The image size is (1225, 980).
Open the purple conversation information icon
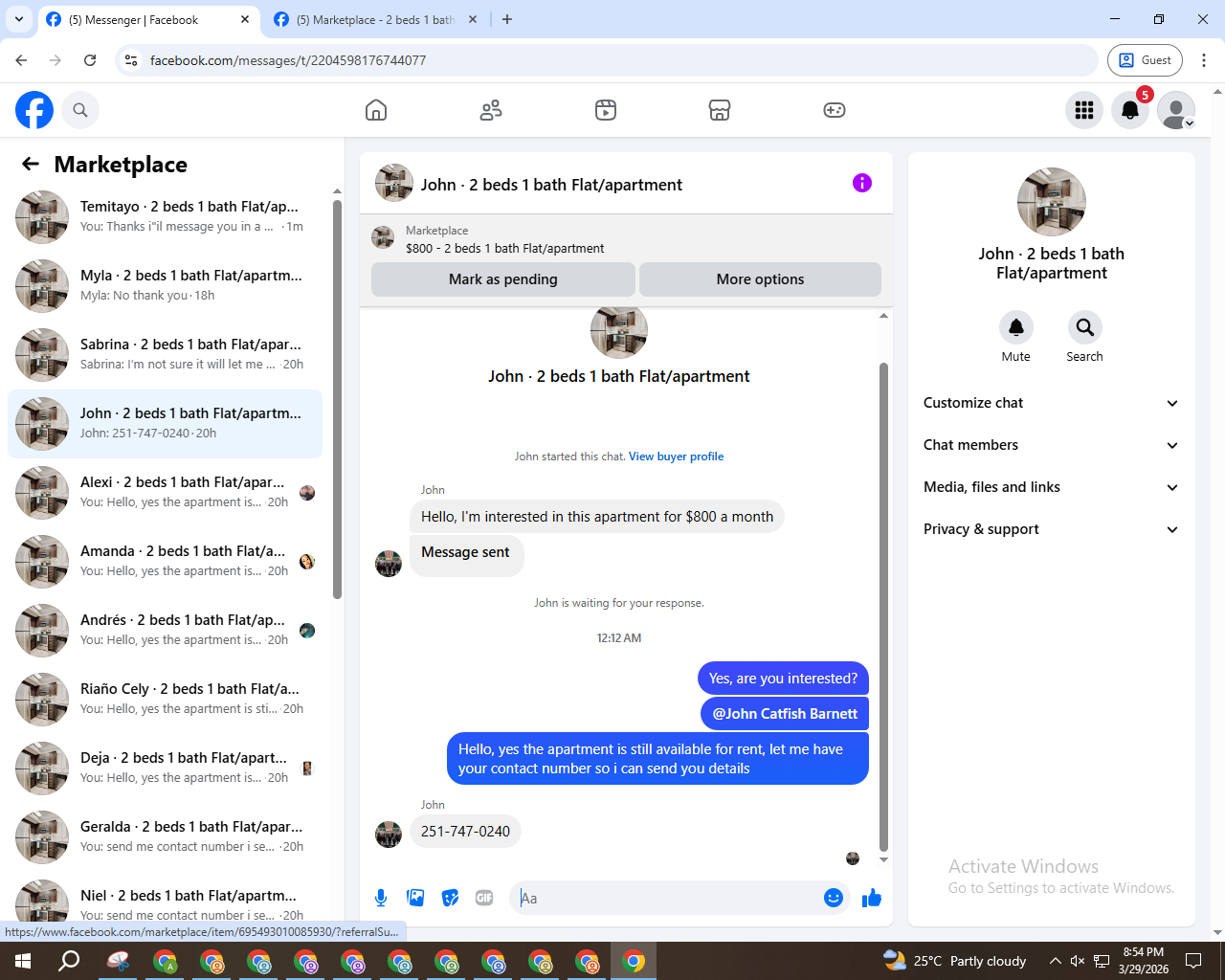click(862, 183)
